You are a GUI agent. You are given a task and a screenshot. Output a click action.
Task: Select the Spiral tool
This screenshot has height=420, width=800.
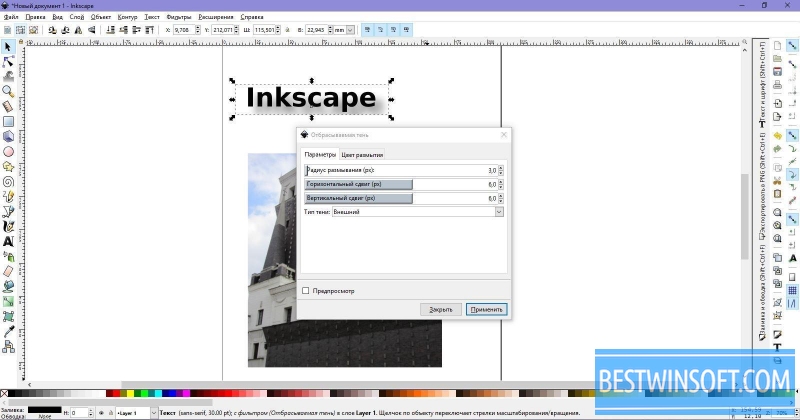click(8, 182)
